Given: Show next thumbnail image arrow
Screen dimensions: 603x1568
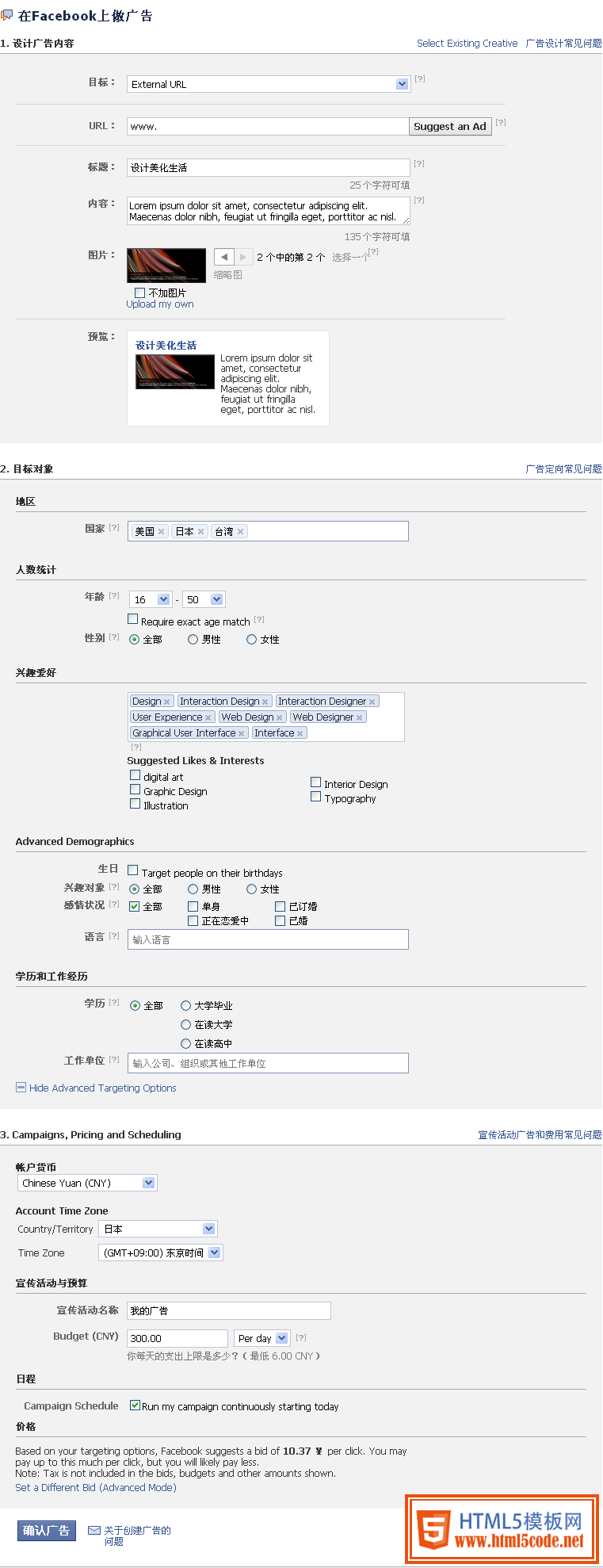Looking at the screenshot, I should point(243,257).
